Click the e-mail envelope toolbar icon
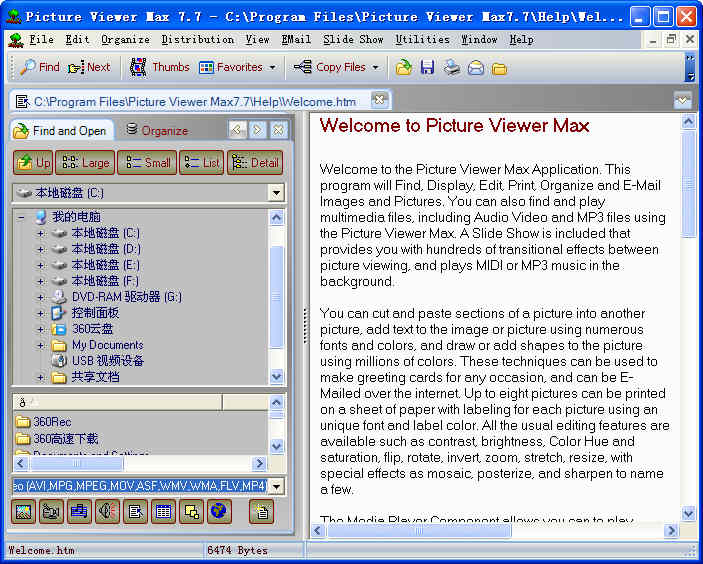 coord(476,68)
